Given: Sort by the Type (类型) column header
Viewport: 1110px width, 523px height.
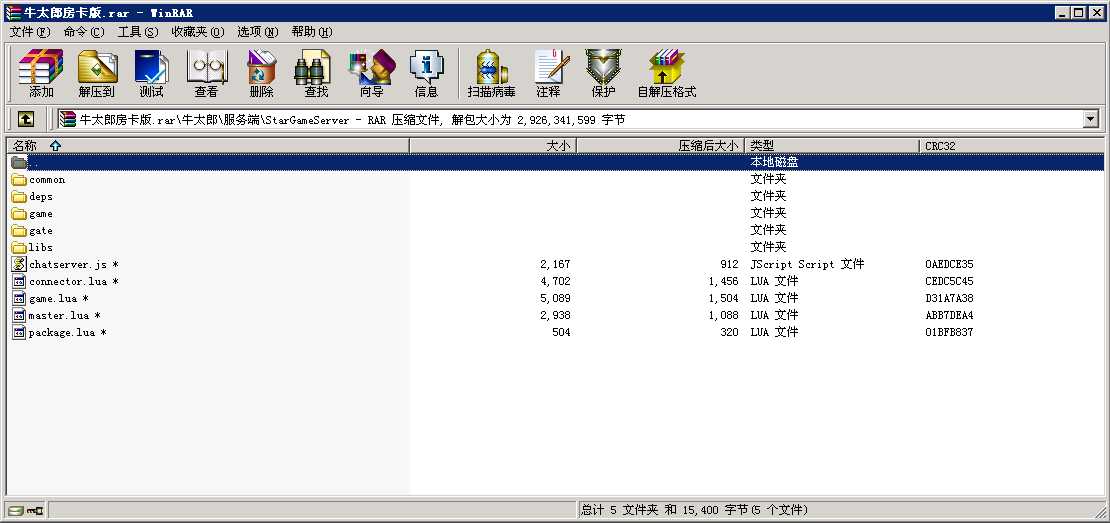Looking at the screenshot, I should (832, 146).
